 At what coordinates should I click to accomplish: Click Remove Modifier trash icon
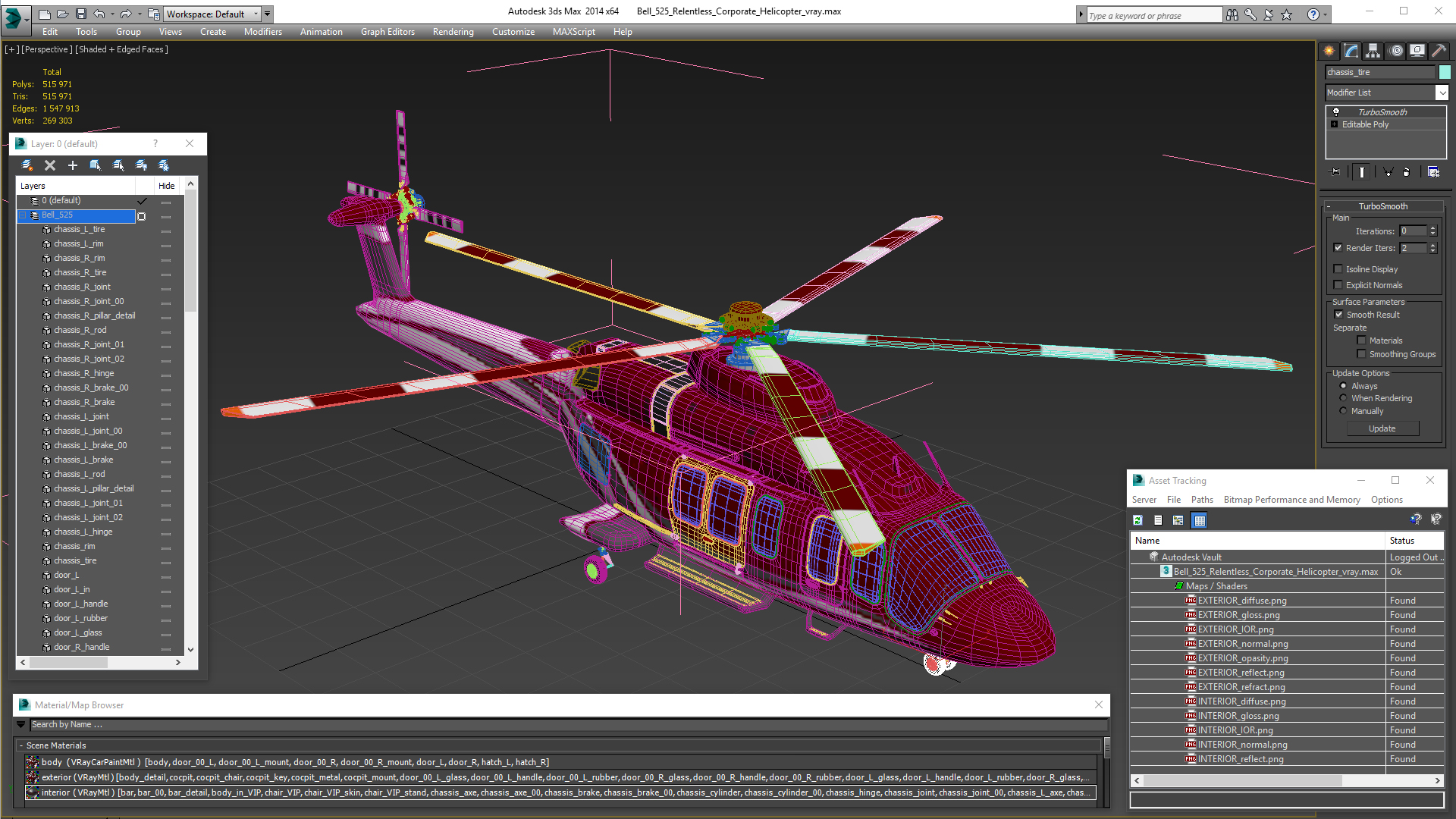tap(1407, 172)
